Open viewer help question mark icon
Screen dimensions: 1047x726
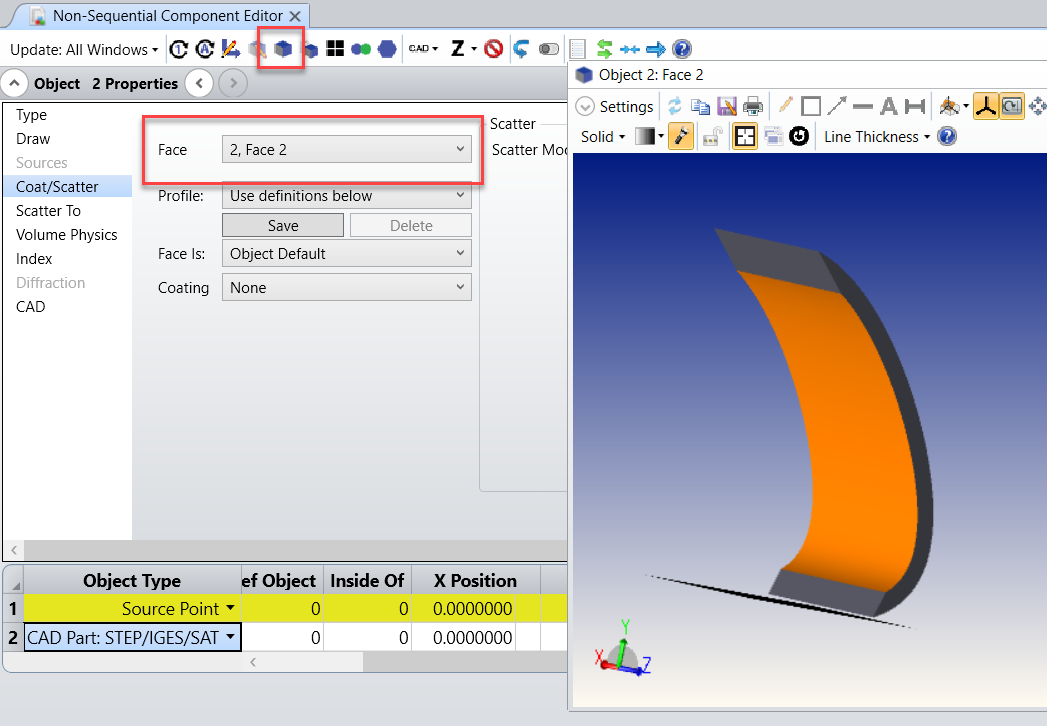[x=947, y=136]
